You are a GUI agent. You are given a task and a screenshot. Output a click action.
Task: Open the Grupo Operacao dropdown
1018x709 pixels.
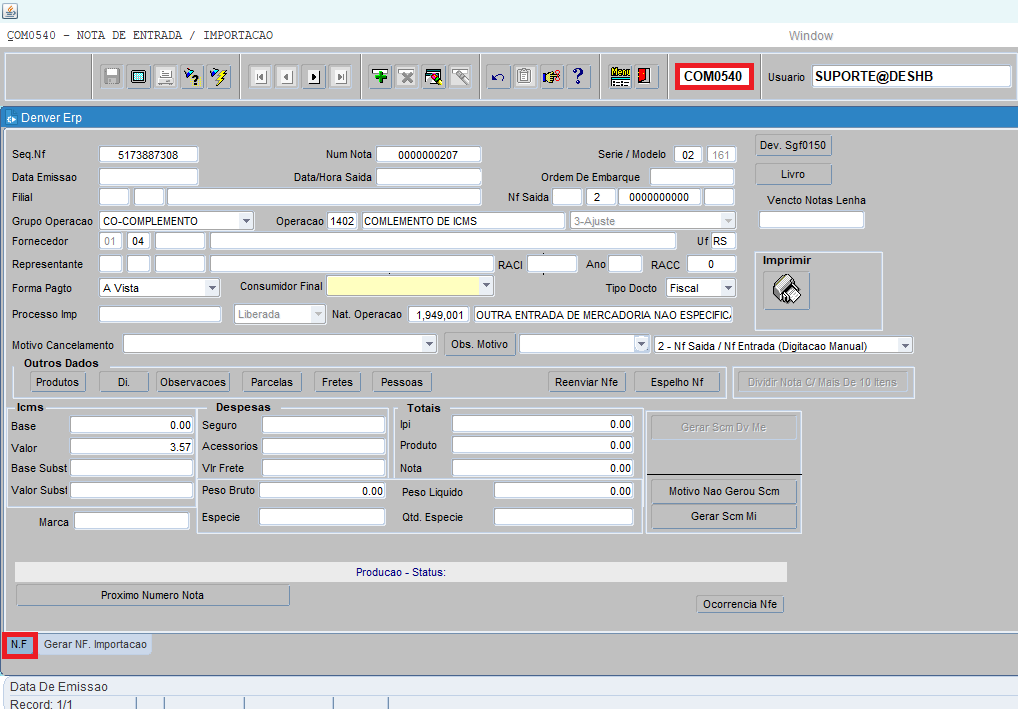pos(246,221)
